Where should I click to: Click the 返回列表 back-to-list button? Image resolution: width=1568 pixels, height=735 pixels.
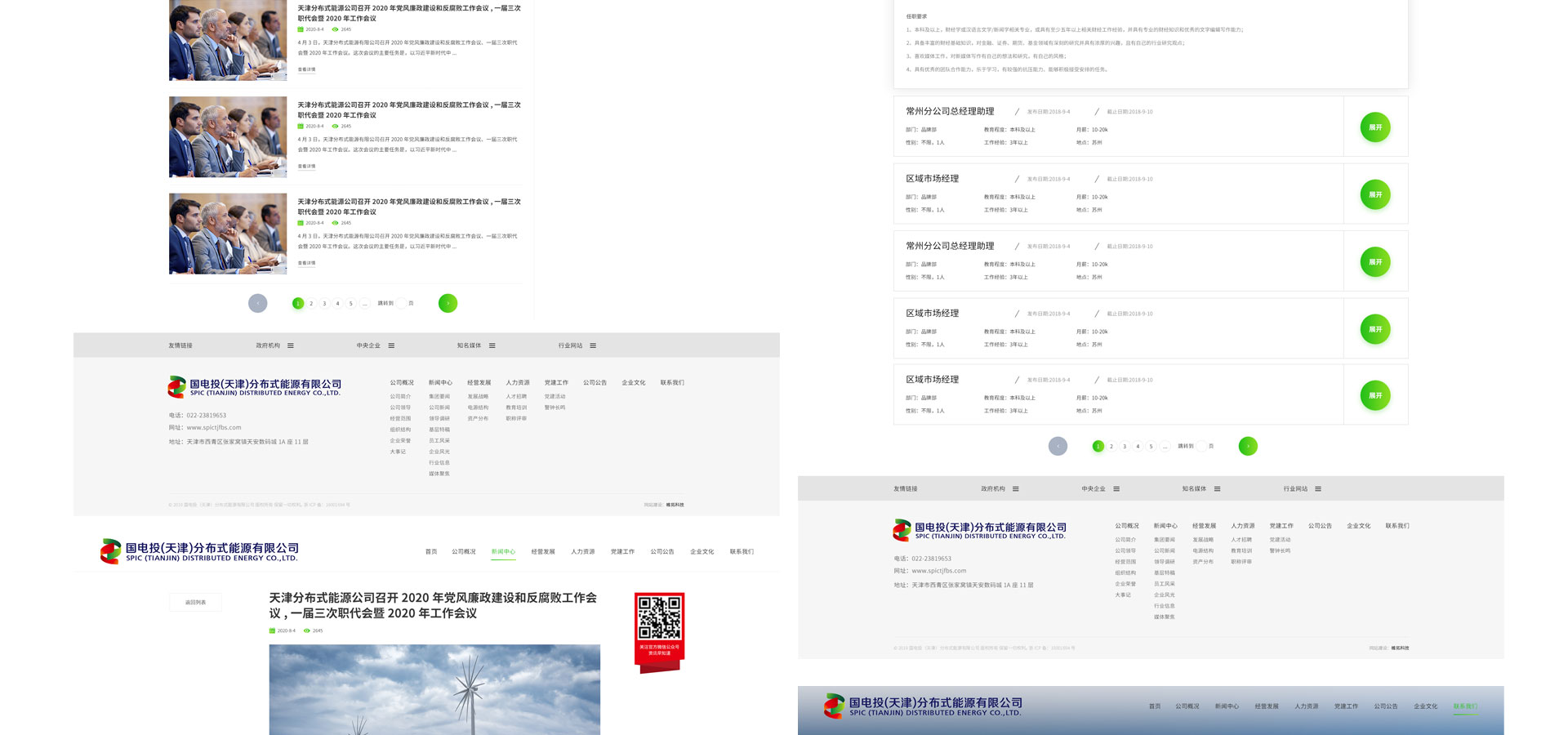pos(195,603)
